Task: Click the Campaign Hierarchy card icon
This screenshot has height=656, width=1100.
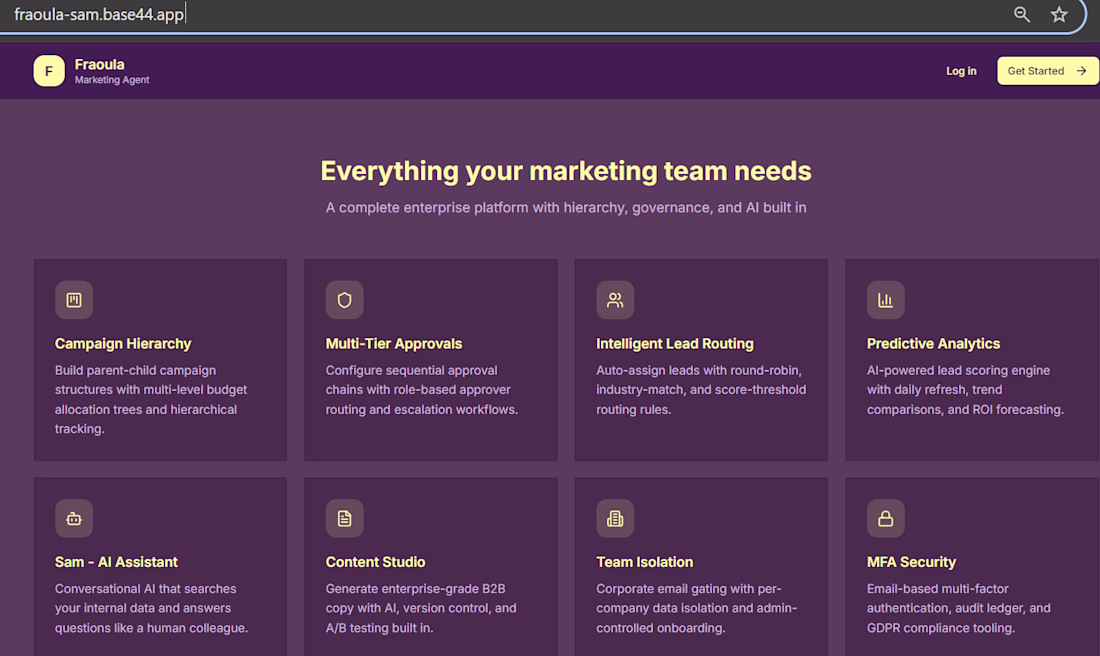Action: (x=74, y=300)
